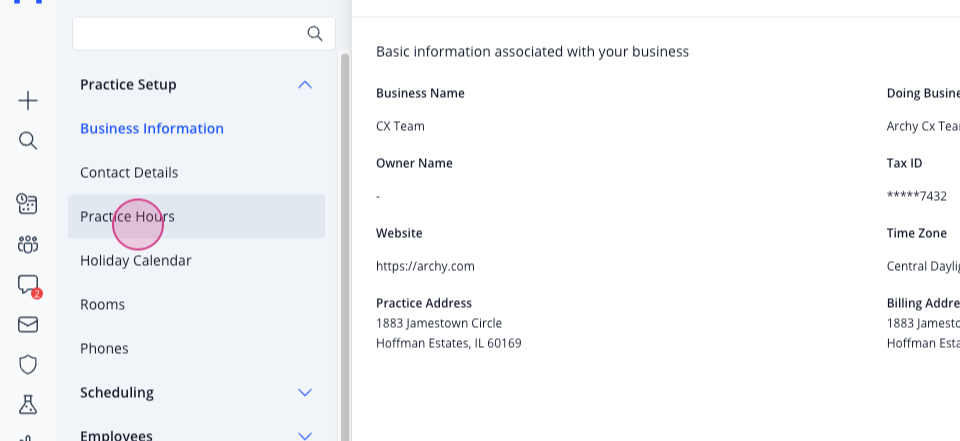960x441 pixels.
Task: Open Practice Hours settings page
Action: click(x=196, y=216)
